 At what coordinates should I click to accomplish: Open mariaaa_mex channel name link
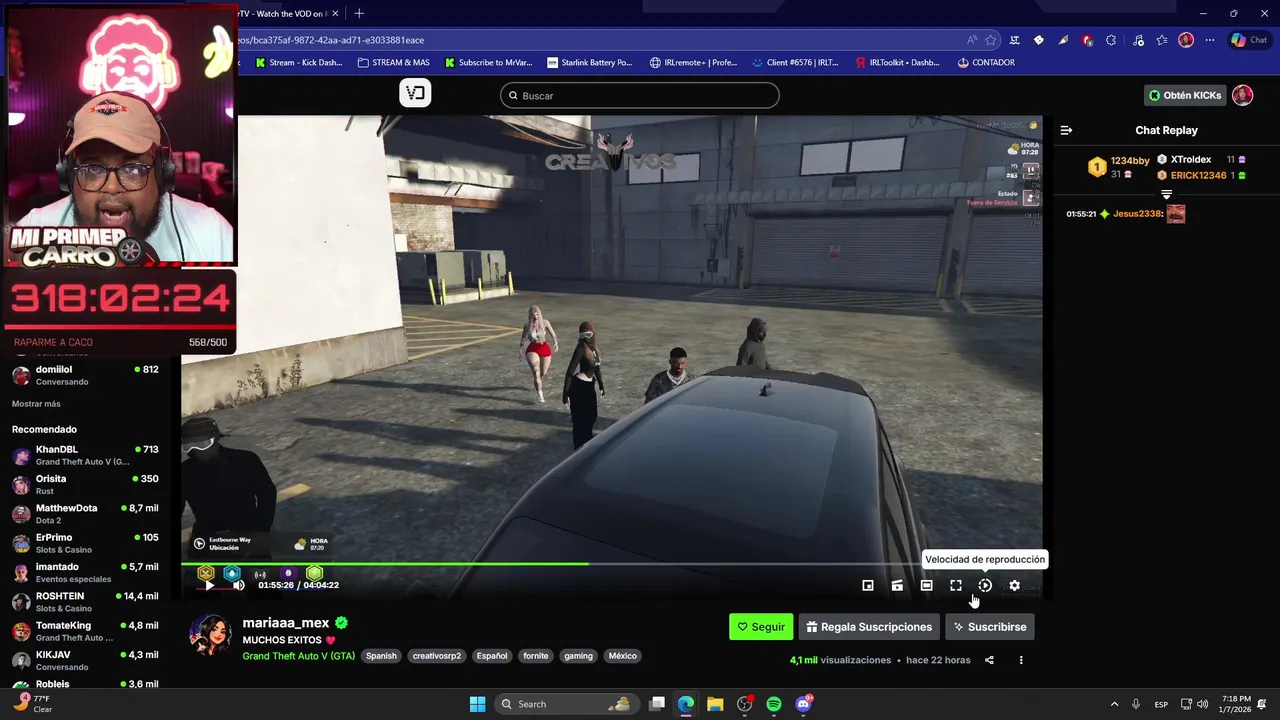286,622
